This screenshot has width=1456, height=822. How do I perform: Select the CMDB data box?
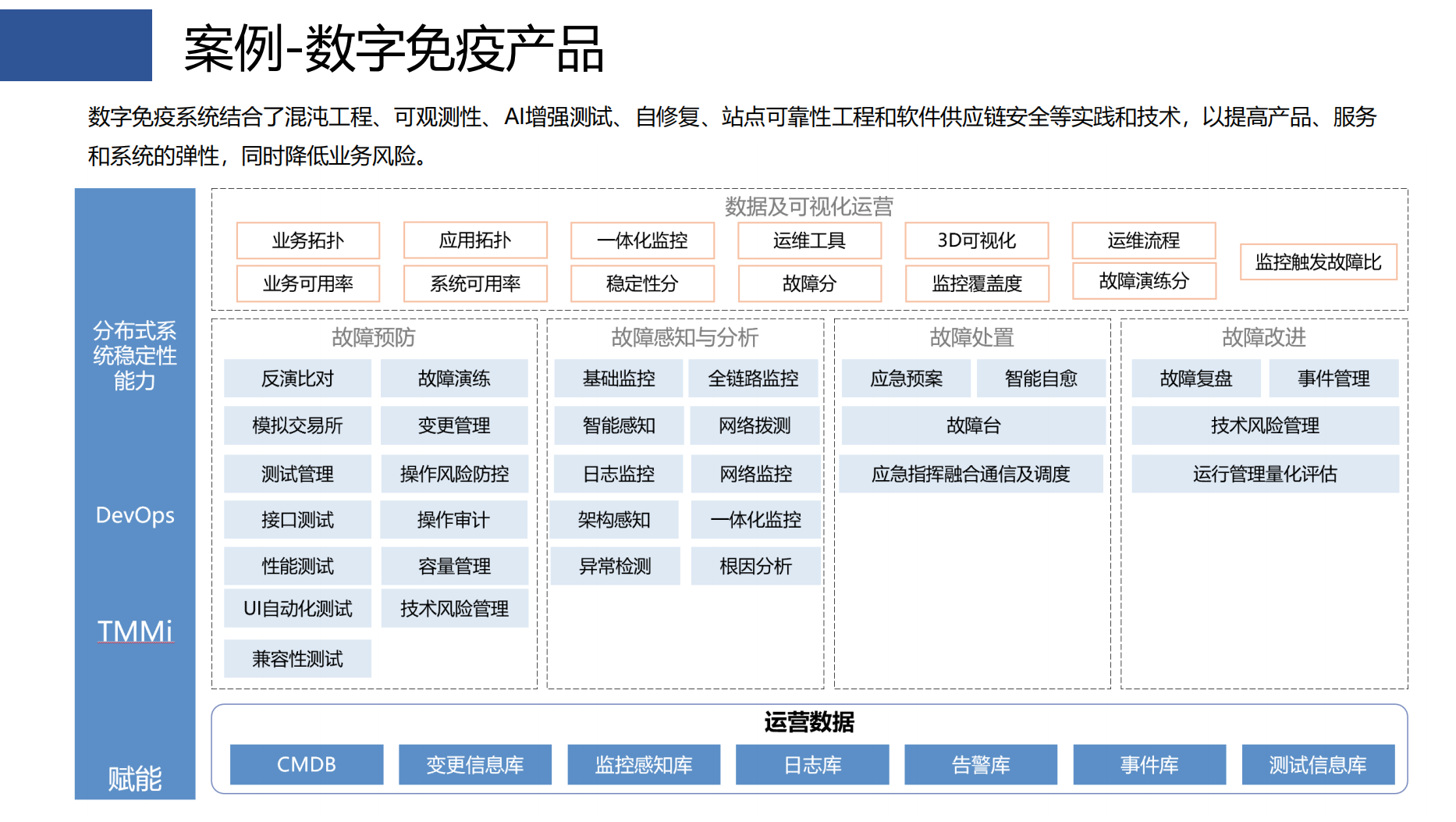pos(307,764)
